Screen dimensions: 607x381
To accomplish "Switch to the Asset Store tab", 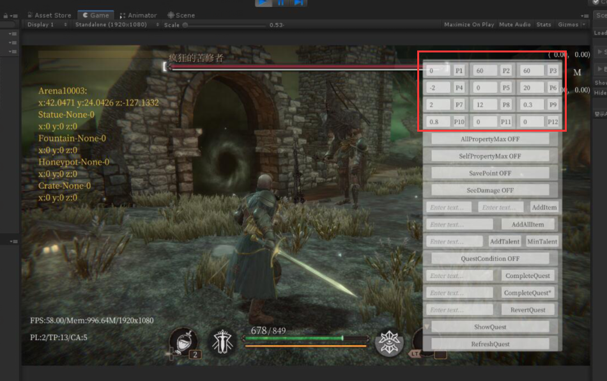I will (x=50, y=15).
